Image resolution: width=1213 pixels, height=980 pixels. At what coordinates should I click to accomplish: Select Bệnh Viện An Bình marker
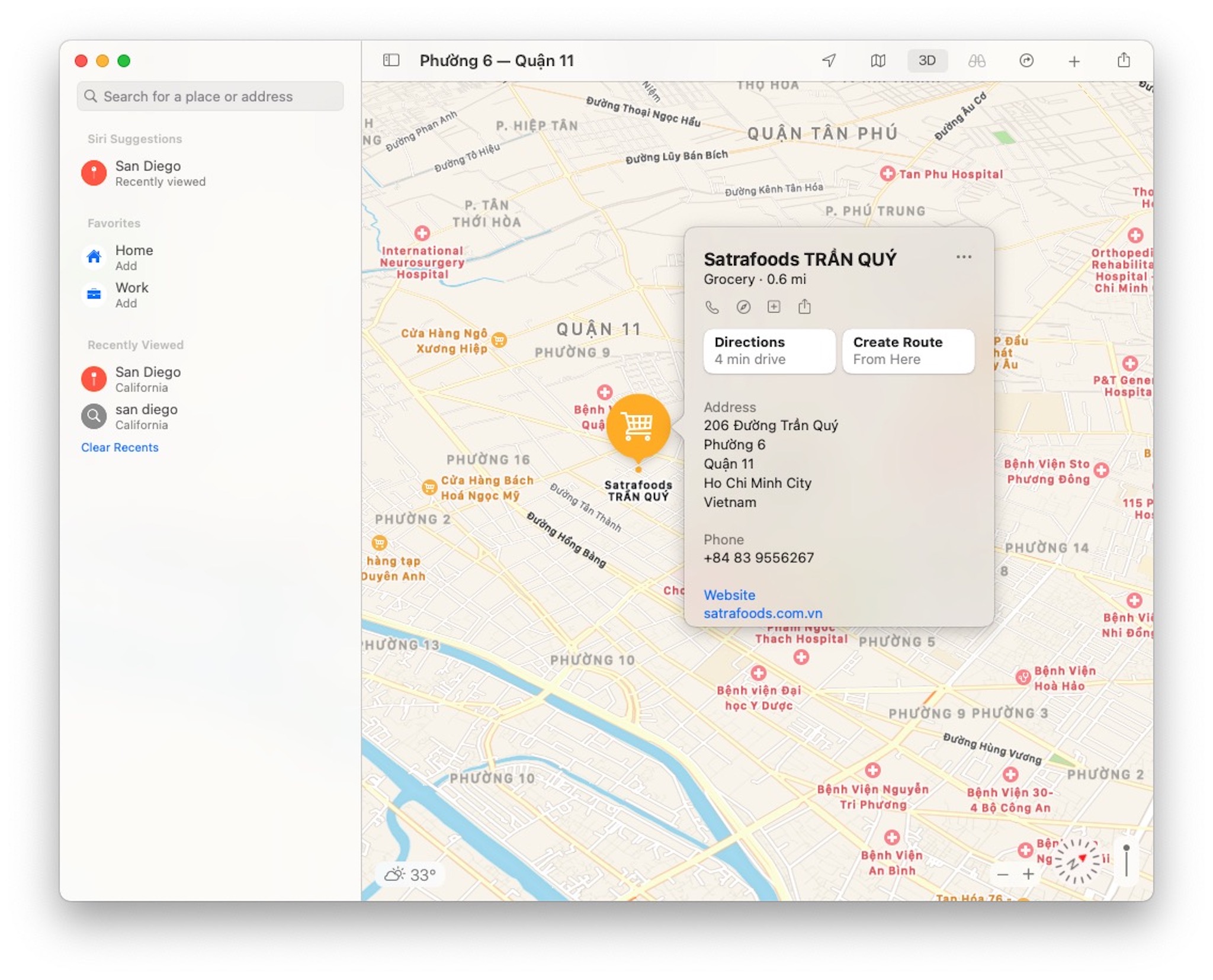[x=892, y=837]
